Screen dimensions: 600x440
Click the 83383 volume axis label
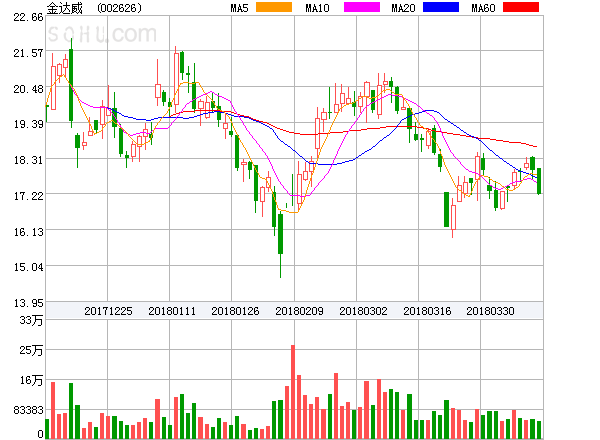pyautogui.click(x=28, y=410)
